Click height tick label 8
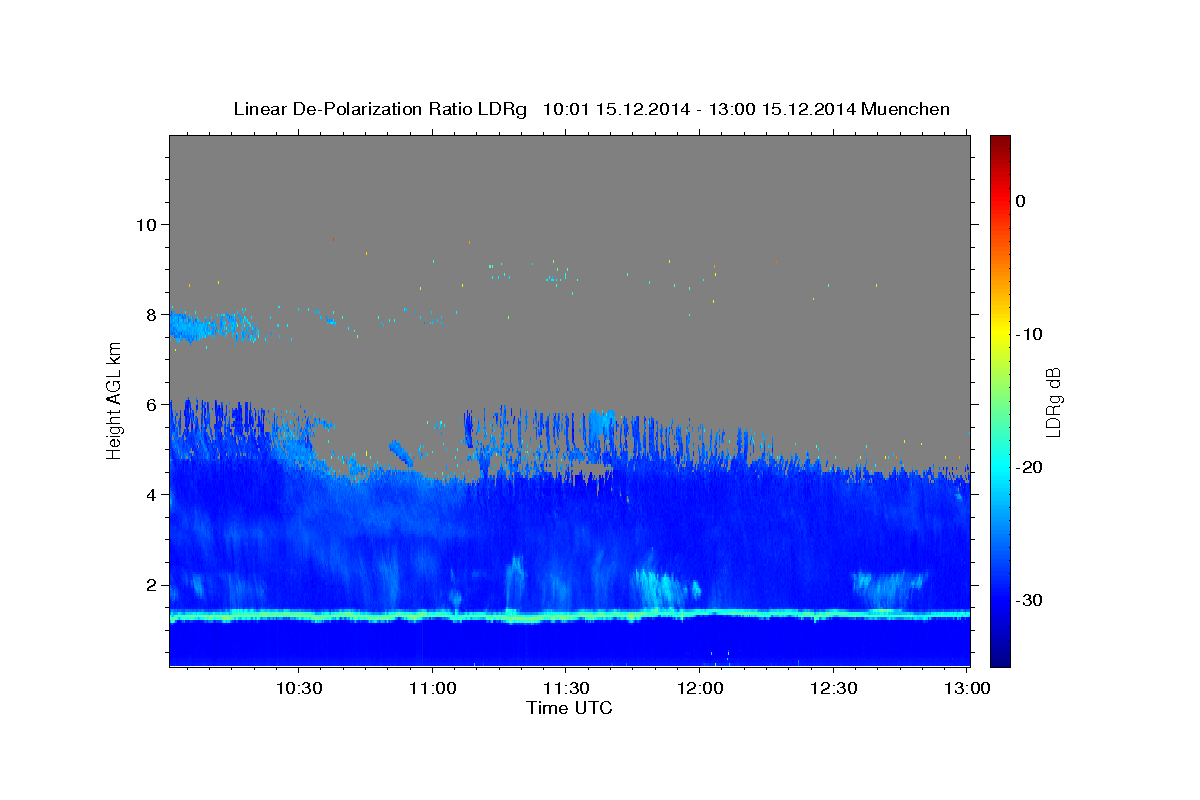The height and width of the screenshot is (800, 1200). click(153, 314)
